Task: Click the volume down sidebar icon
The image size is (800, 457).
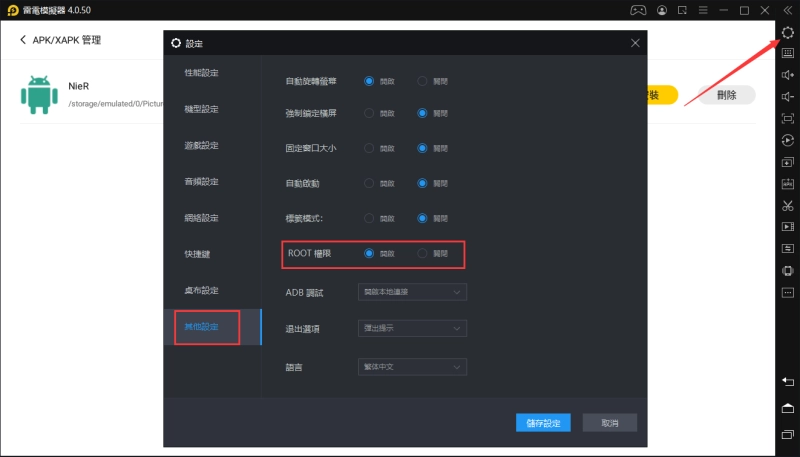Action: pos(788,97)
